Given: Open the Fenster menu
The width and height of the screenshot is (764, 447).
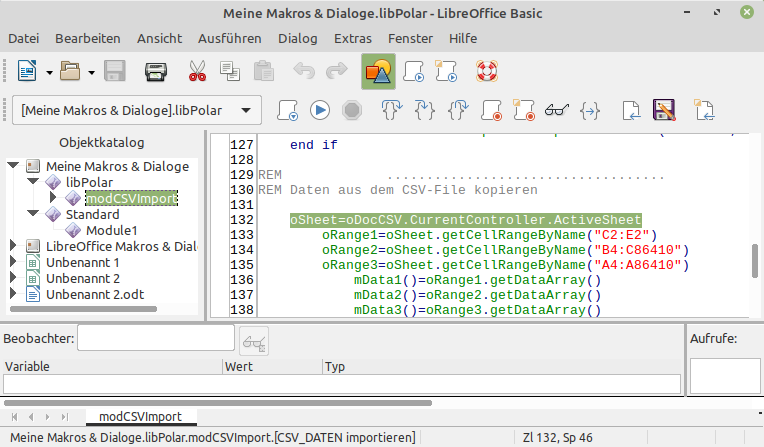Looking at the screenshot, I should (410, 39).
